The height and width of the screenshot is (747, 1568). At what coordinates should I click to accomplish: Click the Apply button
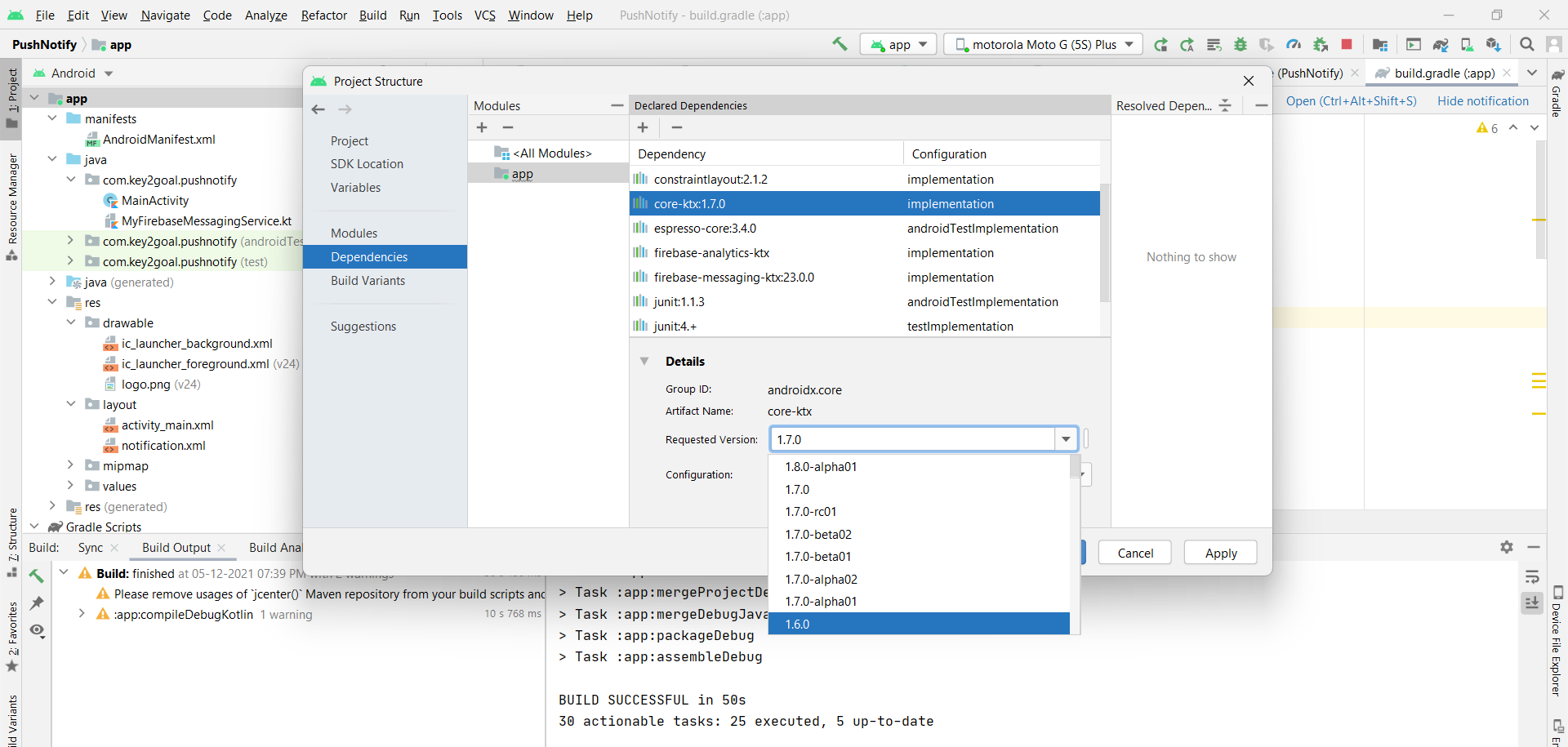pos(1220,554)
